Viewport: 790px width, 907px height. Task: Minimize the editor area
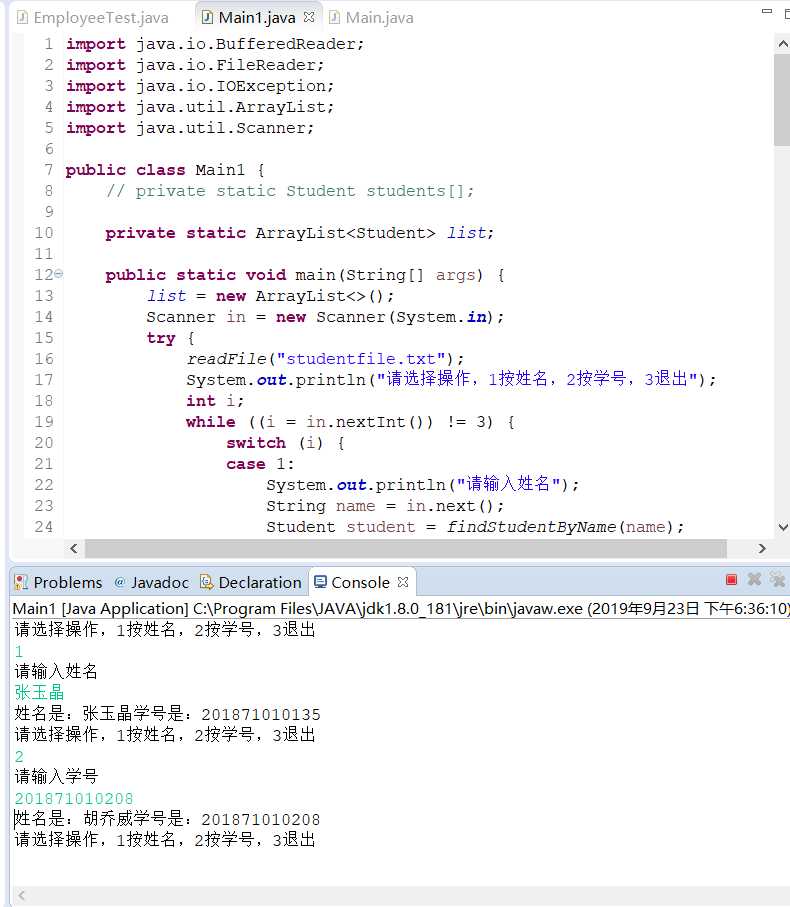(767, 12)
